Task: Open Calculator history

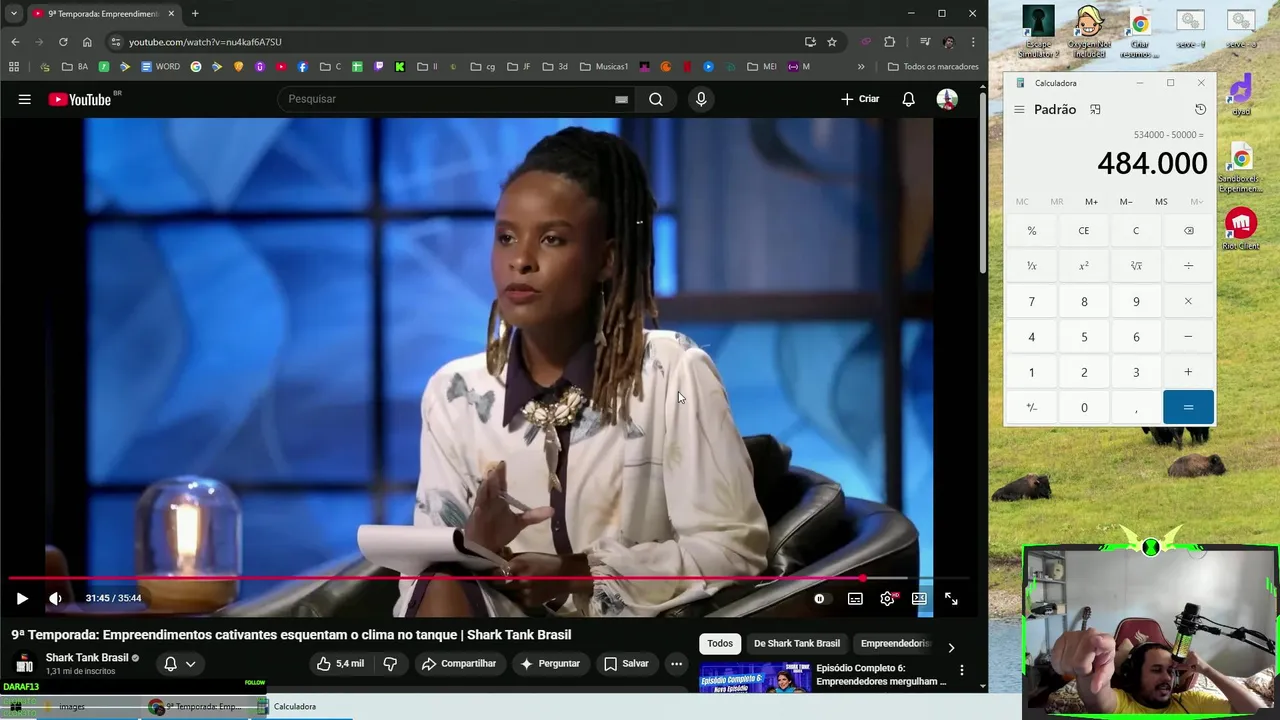Action: click(1200, 110)
